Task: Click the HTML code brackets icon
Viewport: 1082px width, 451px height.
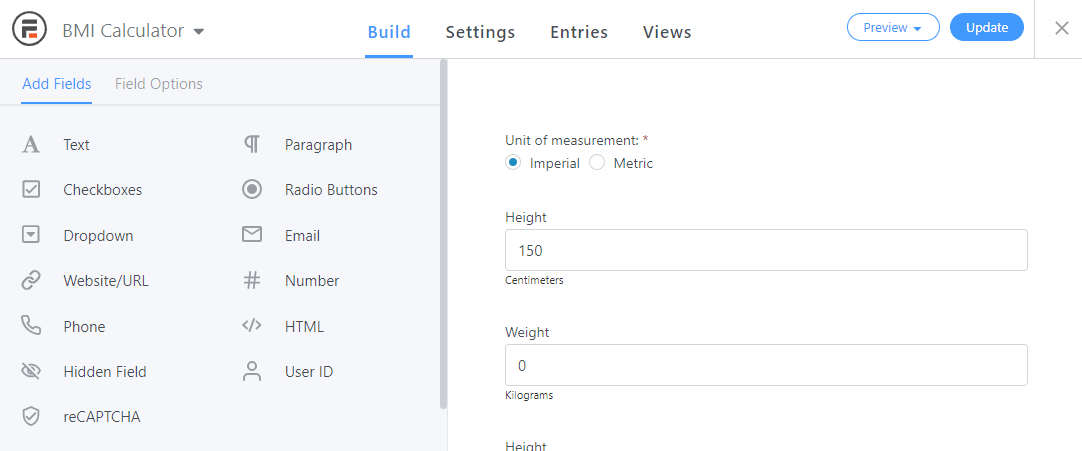Action: tap(252, 327)
